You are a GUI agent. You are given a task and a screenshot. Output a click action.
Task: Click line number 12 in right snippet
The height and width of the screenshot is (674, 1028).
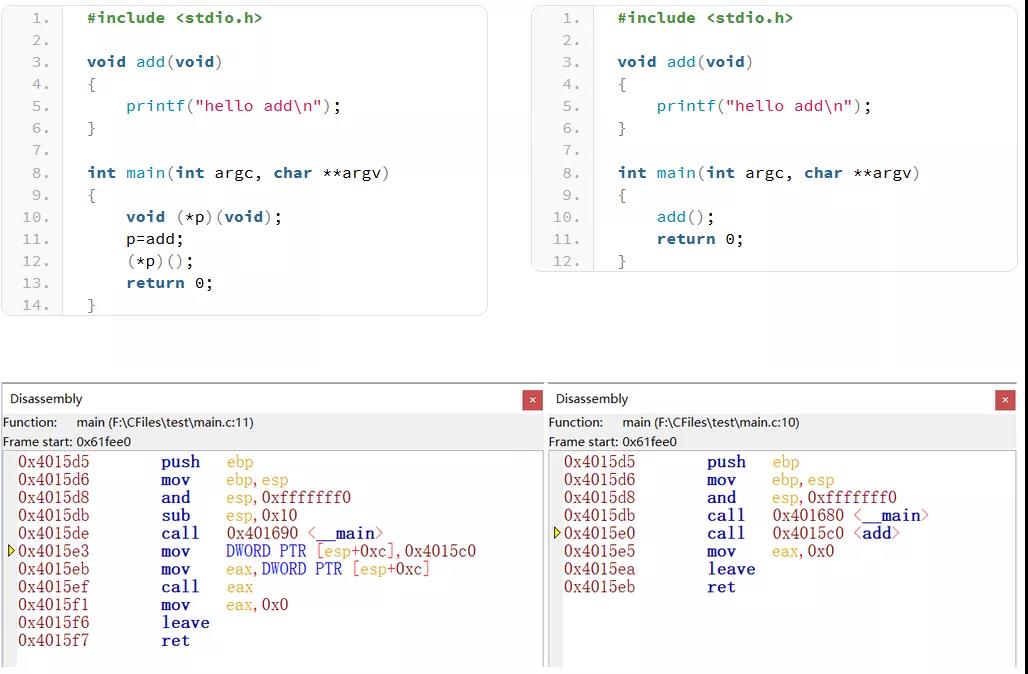(x=566, y=262)
